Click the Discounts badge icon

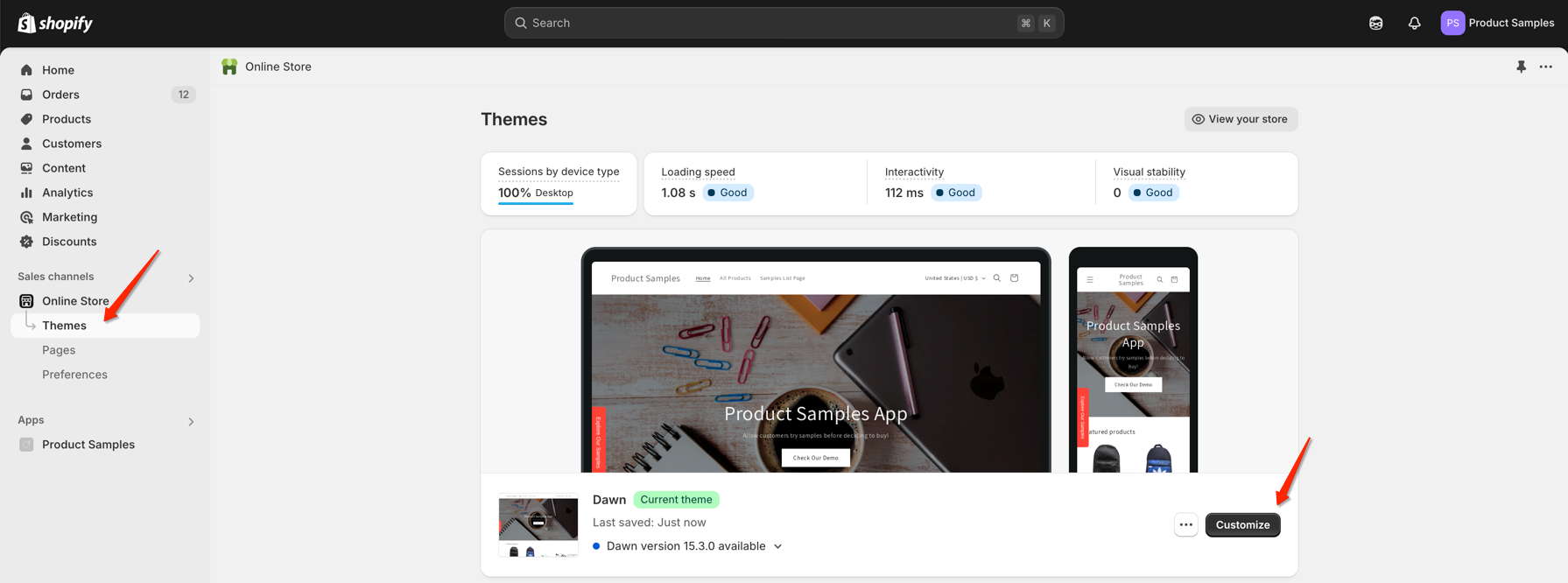(26, 242)
